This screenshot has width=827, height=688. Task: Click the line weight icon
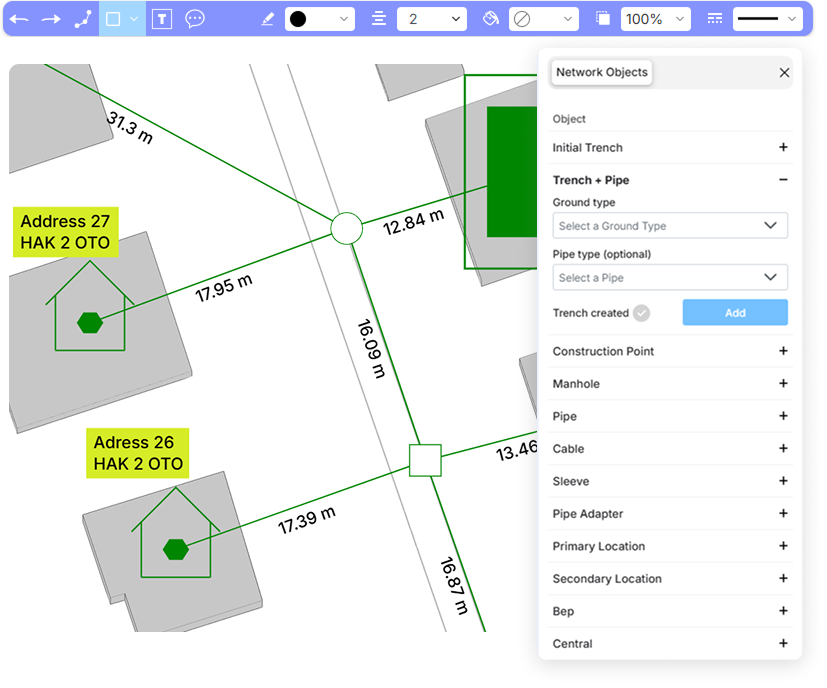pos(378,19)
